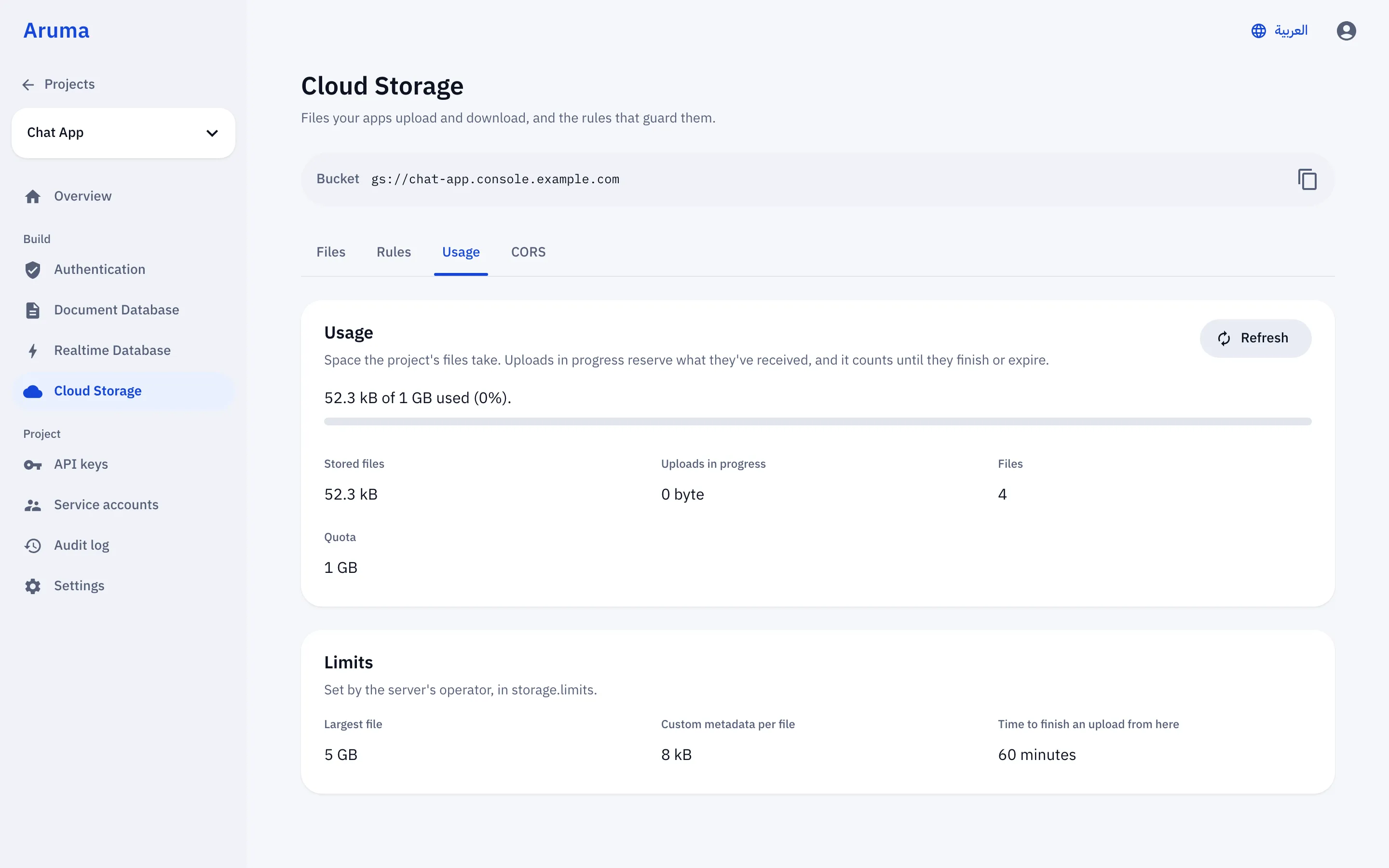Click the 'Uploads in progress' label
Image resolution: width=1389 pixels, height=868 pixels.
coord(713,464)
